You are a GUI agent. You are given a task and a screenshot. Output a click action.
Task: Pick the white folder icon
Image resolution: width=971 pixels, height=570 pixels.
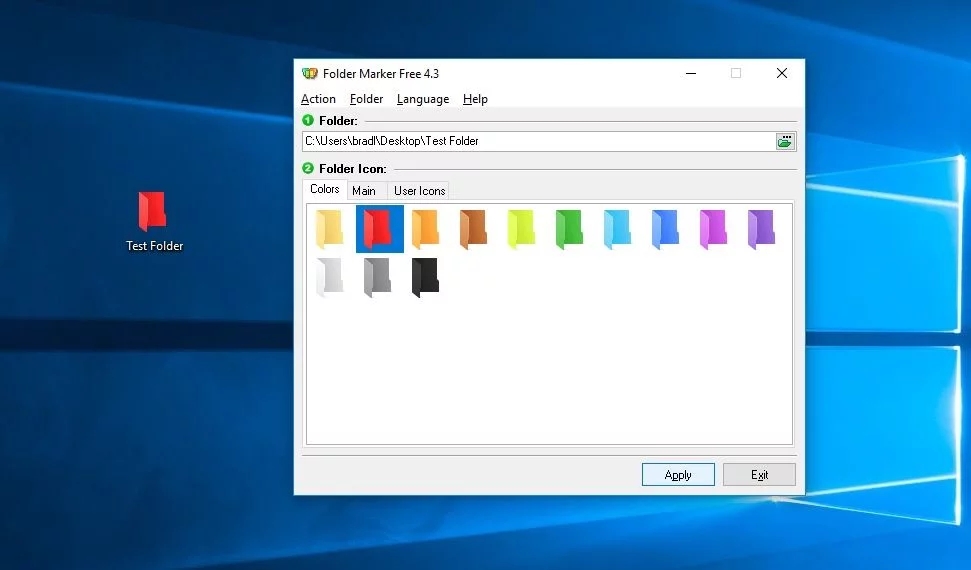click(330, 277)
